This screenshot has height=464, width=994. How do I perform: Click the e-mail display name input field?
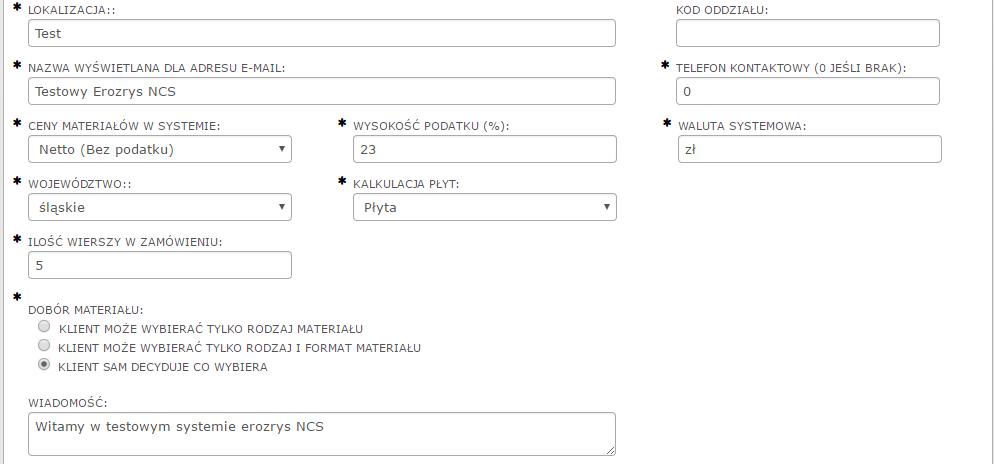(x=322, y=91)
